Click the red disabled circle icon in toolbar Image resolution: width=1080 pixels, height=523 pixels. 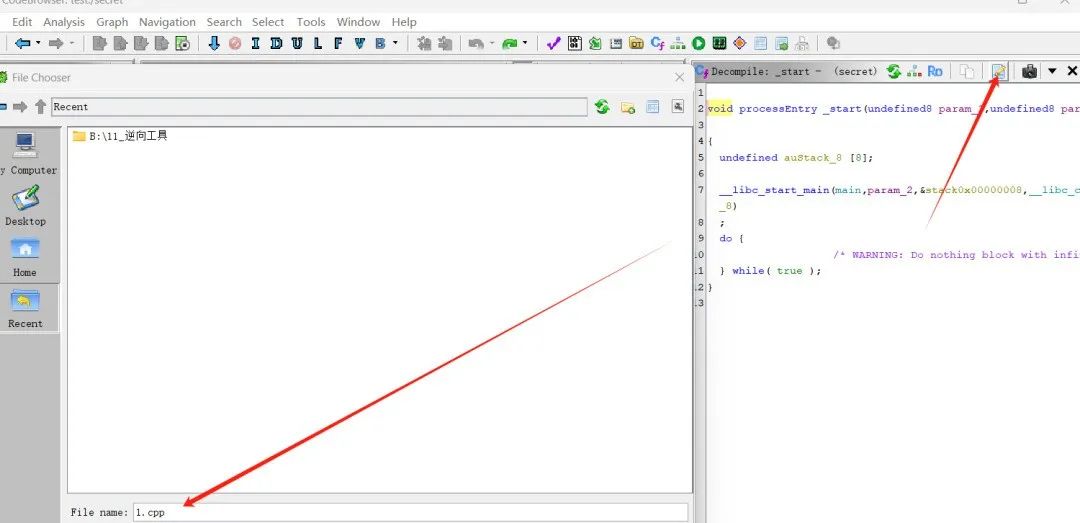tap(235, 43)
